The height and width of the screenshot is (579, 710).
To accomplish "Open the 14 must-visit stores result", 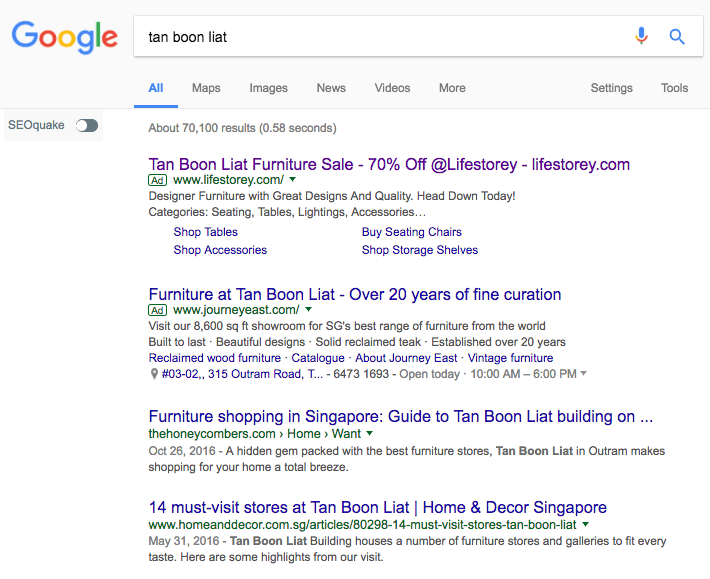I will tap(378, 507).
